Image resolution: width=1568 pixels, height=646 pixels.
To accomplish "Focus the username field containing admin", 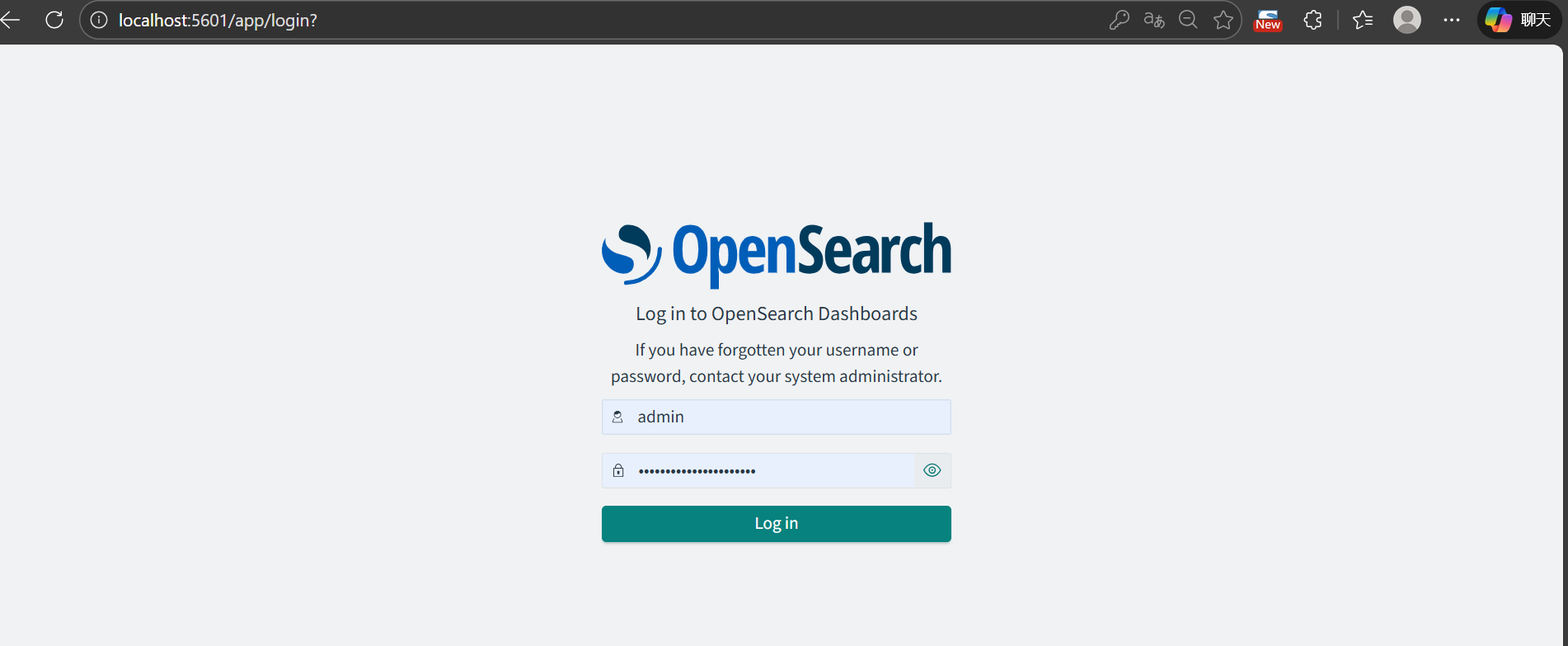I will coord(777,417).
